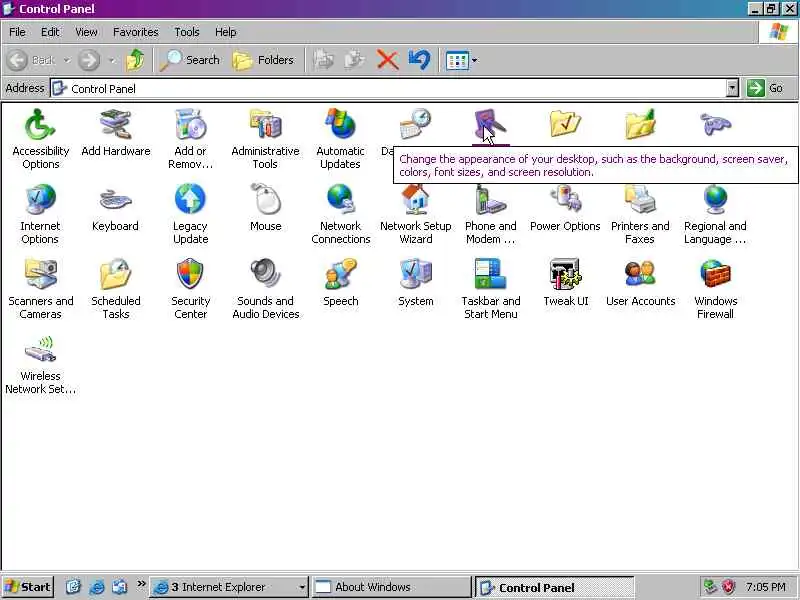Open the Date and Time clock icon
Screen dimensions: 800x600
tap(415, 124)
